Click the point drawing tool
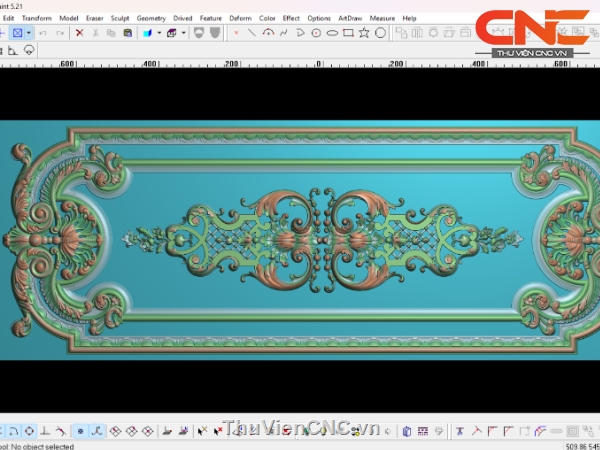 (x=236, y=33)
